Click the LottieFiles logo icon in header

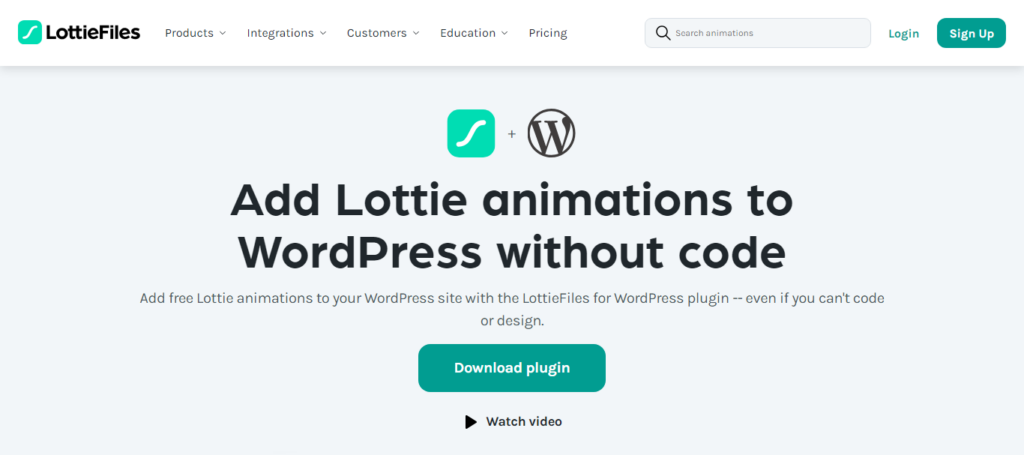point(32,33)
